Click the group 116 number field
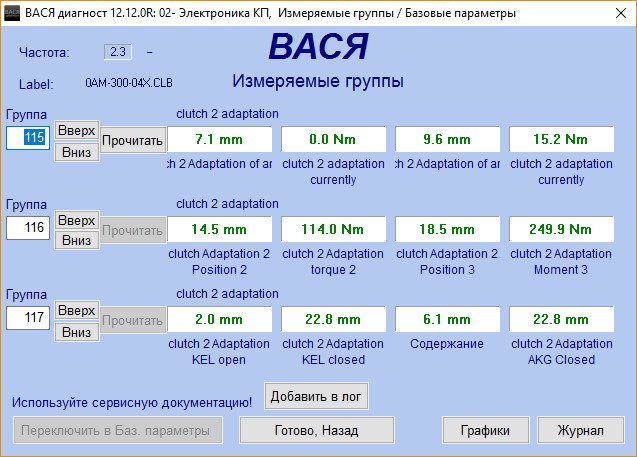The image size is (637, 457). (28, 228)
